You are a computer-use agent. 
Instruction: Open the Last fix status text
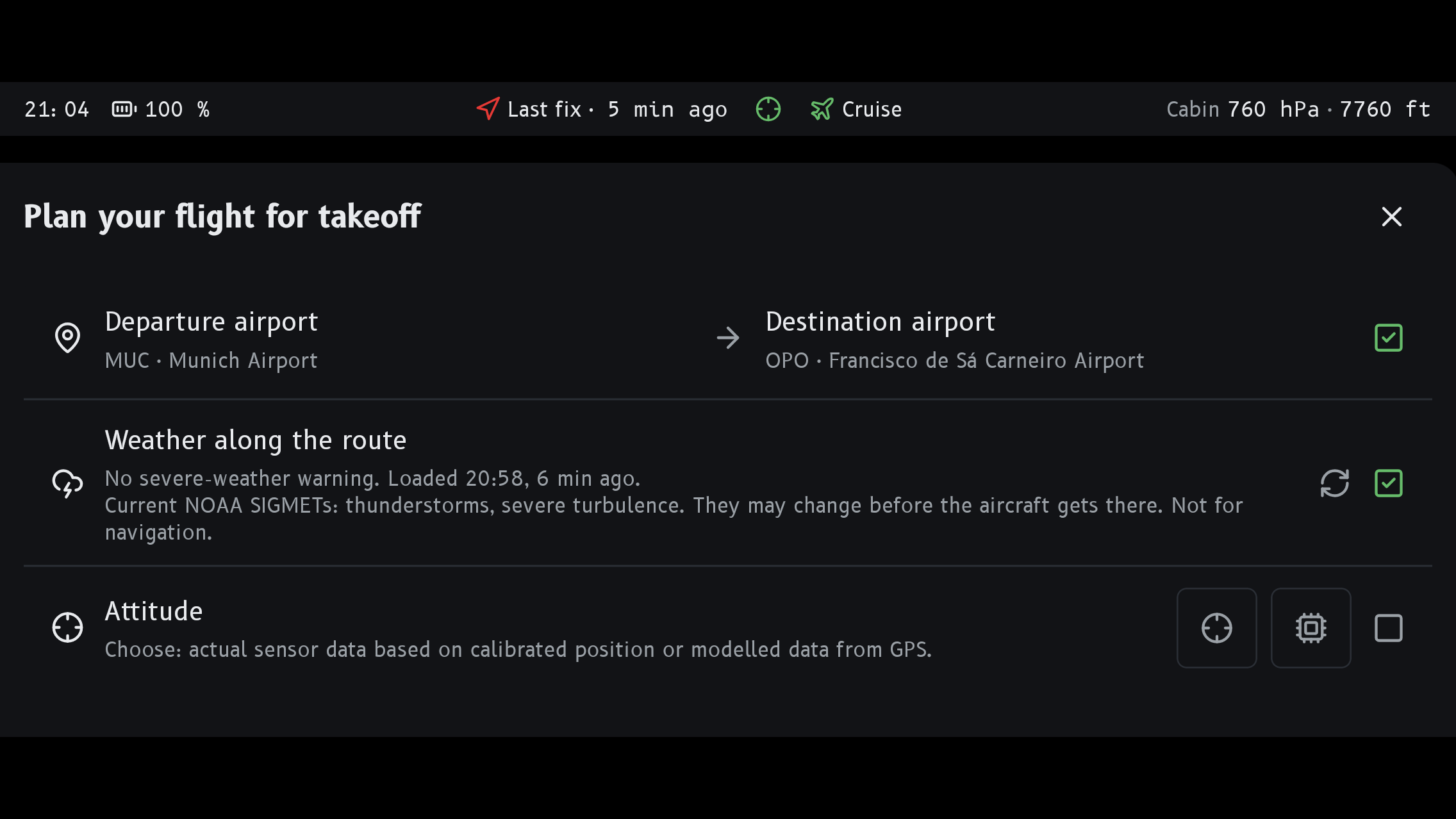tap(617, 109)
